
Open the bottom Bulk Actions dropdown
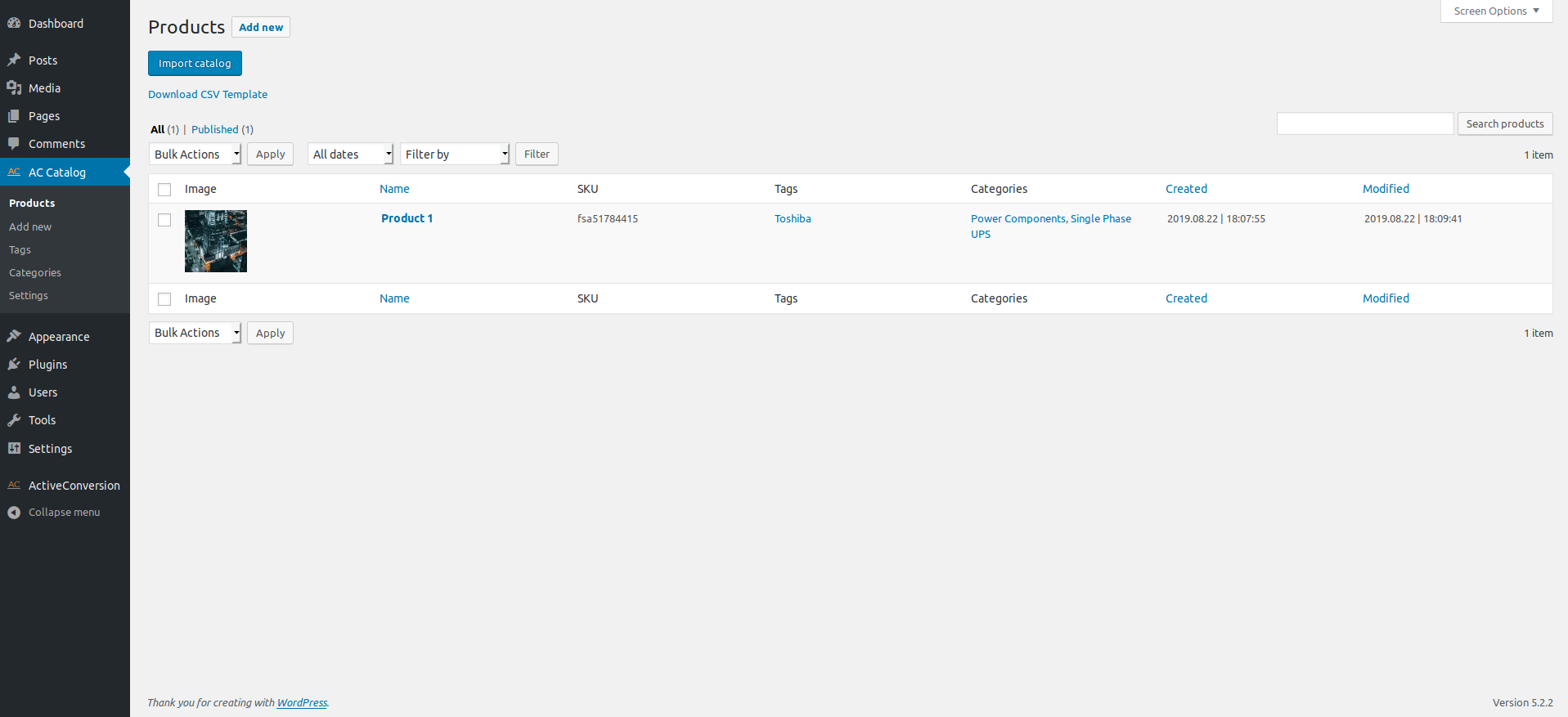[x=195, y=333]
